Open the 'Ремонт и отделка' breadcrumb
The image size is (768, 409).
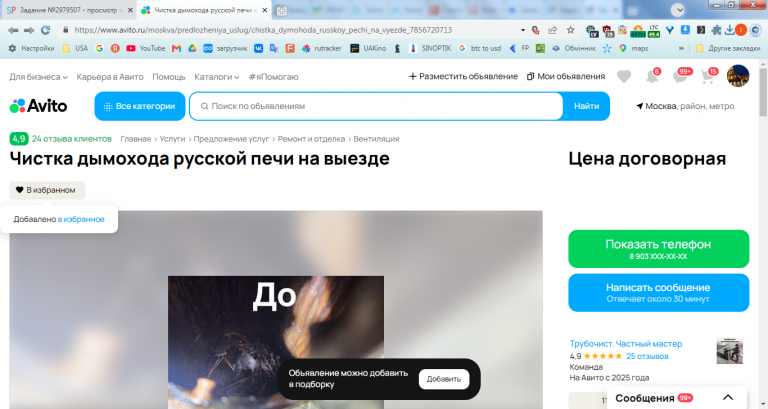(311, 139)
